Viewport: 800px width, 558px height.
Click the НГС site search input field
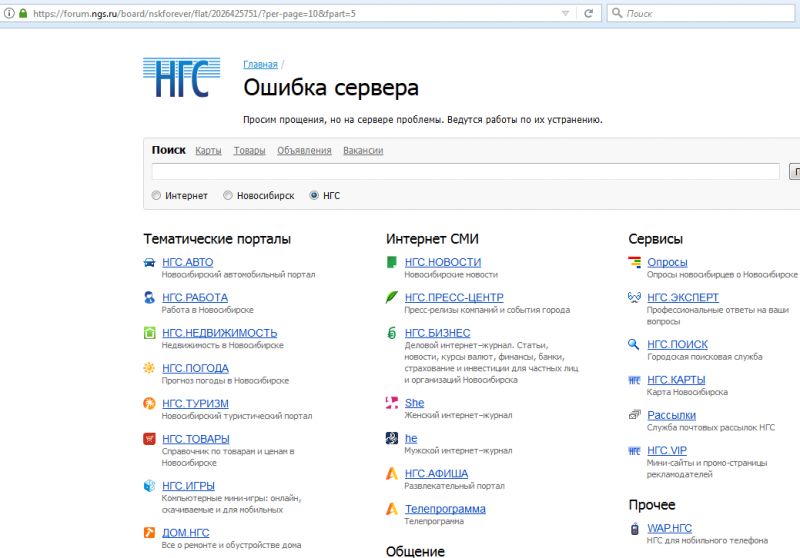tap(465, 171)
